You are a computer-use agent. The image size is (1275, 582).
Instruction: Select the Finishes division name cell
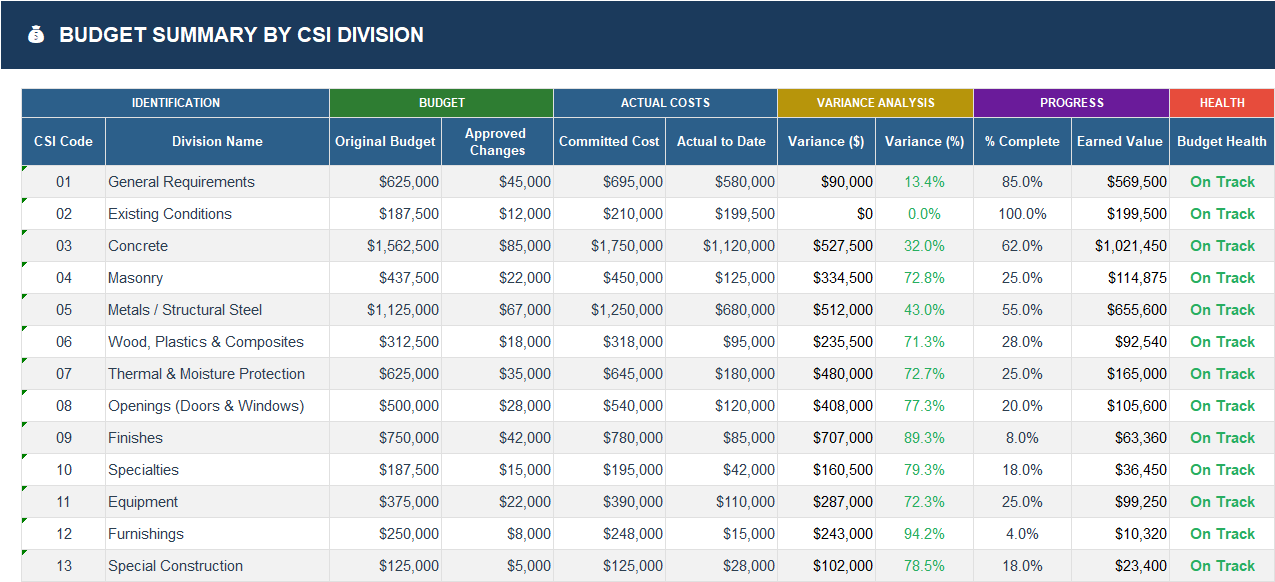point(217,438)
